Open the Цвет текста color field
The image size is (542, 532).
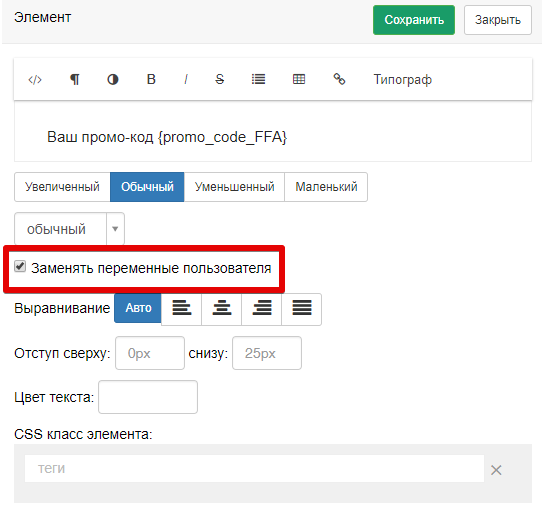point(148,397)
